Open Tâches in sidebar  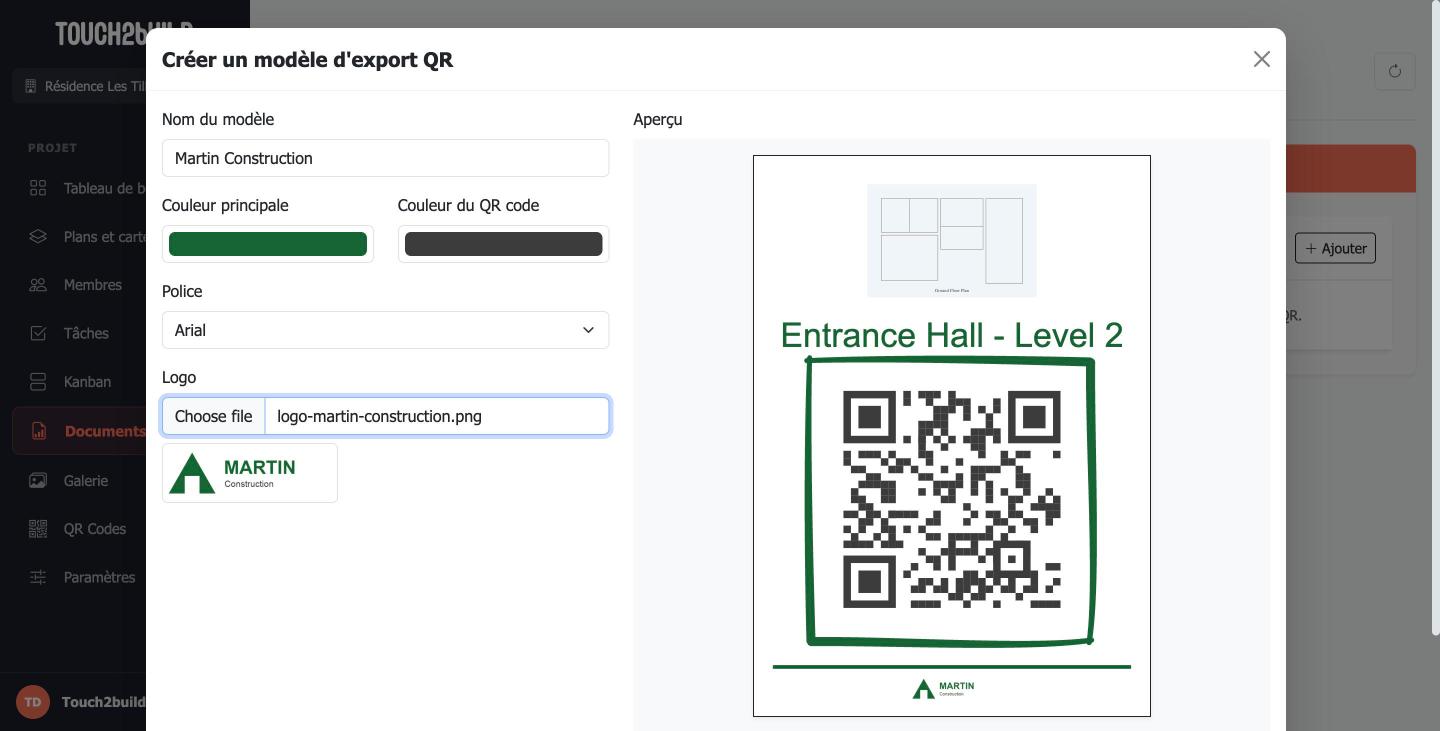86,333
